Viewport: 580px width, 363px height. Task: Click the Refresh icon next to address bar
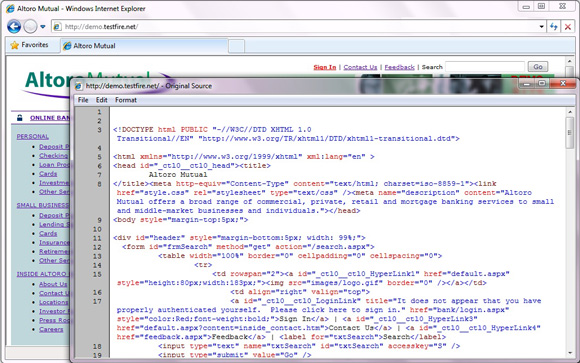pyautogui.click(x=553, y=27)
